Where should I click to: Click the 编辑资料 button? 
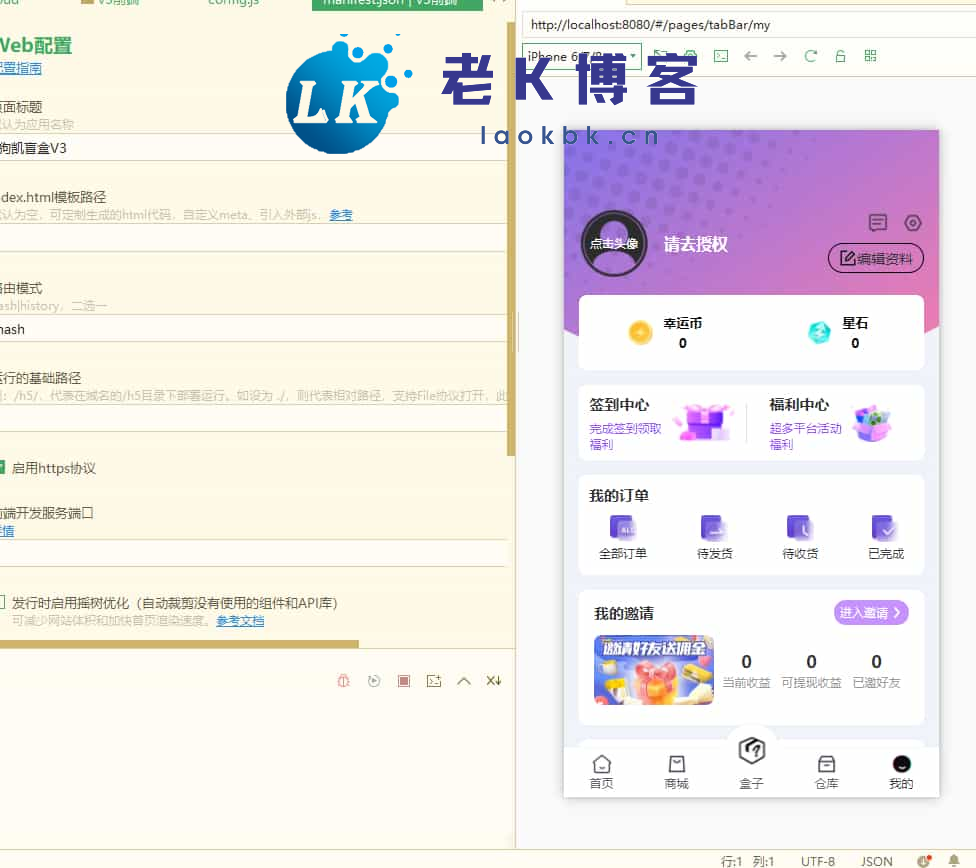pos(875,258)
